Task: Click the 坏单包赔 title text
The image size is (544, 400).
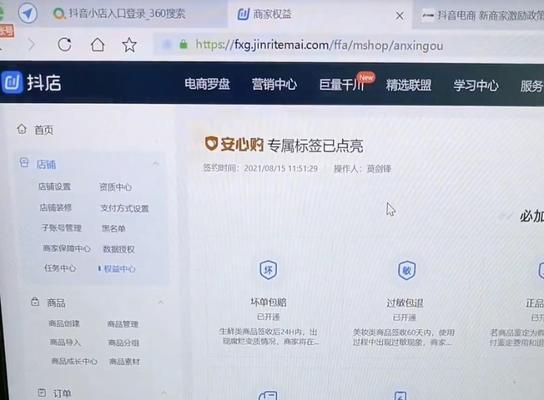Action: 268,302
